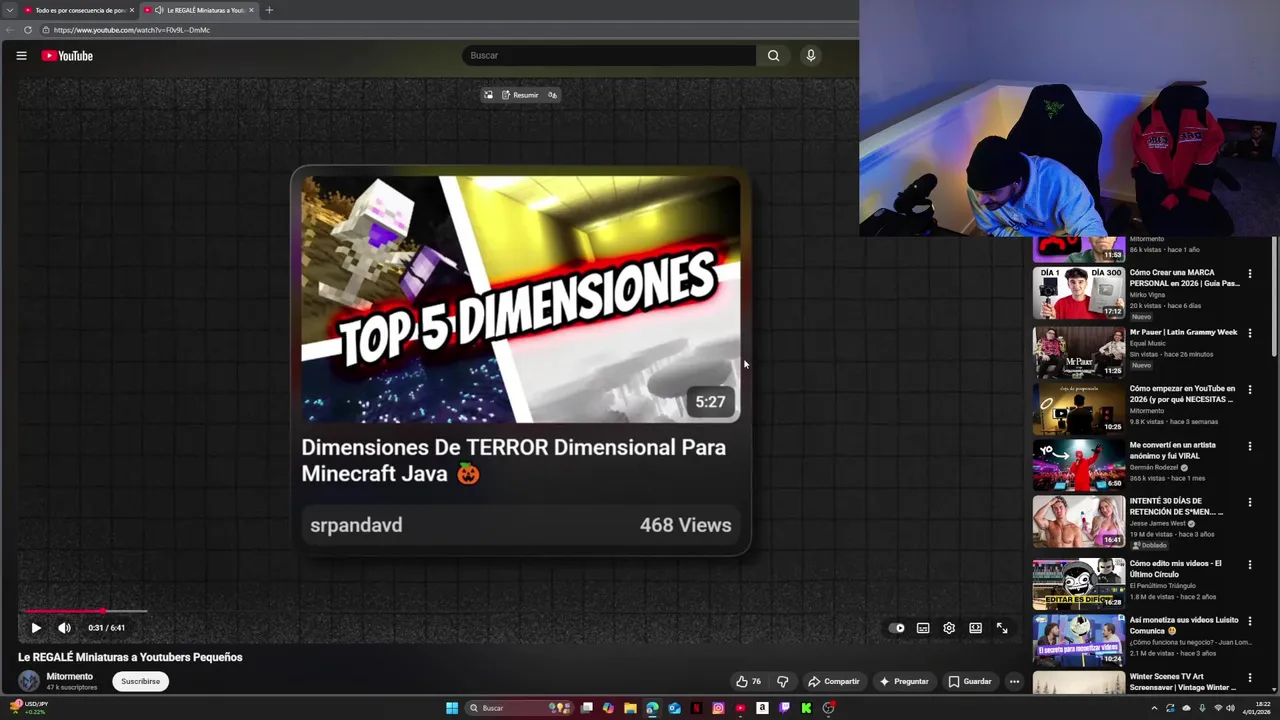
Task: Close the 'Todo es por consecuencia' tab
Action: [x=131, y=10]
